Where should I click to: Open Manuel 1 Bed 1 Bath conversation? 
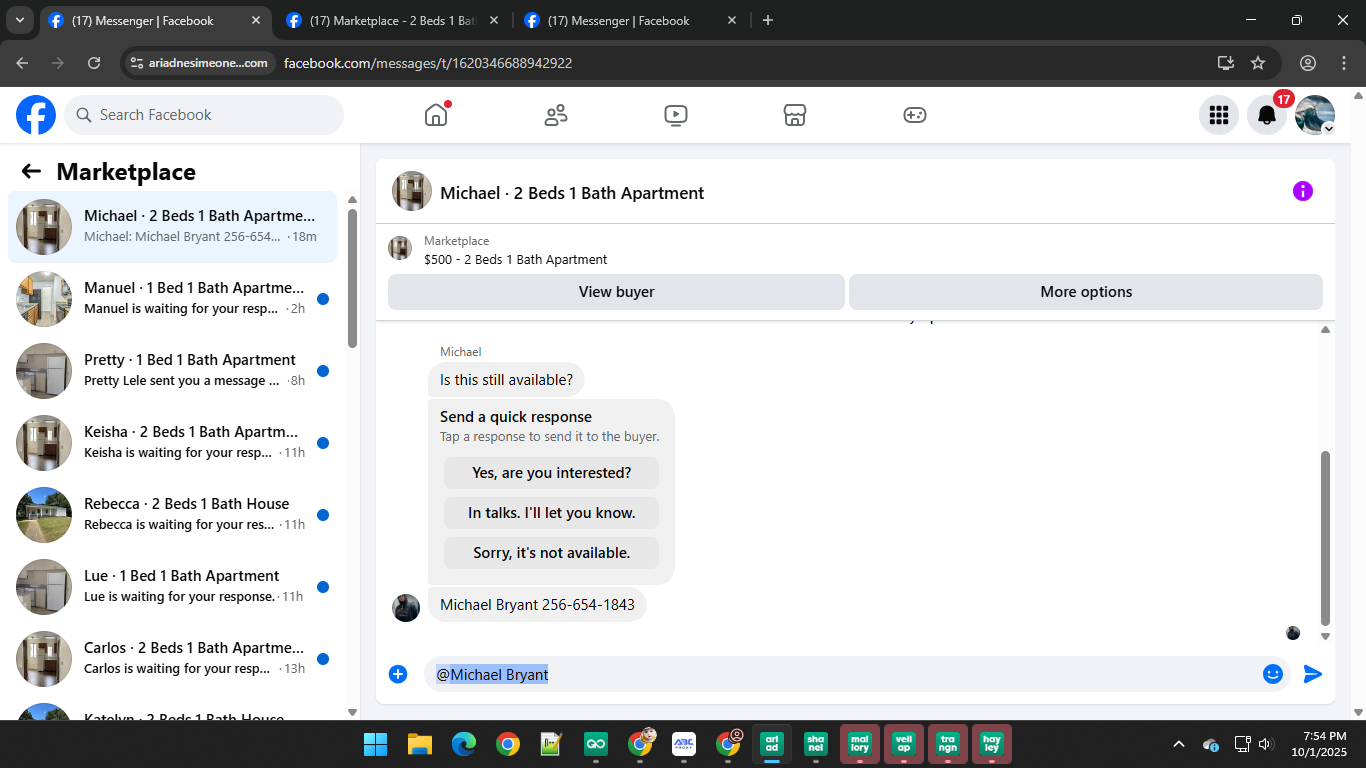172,299
